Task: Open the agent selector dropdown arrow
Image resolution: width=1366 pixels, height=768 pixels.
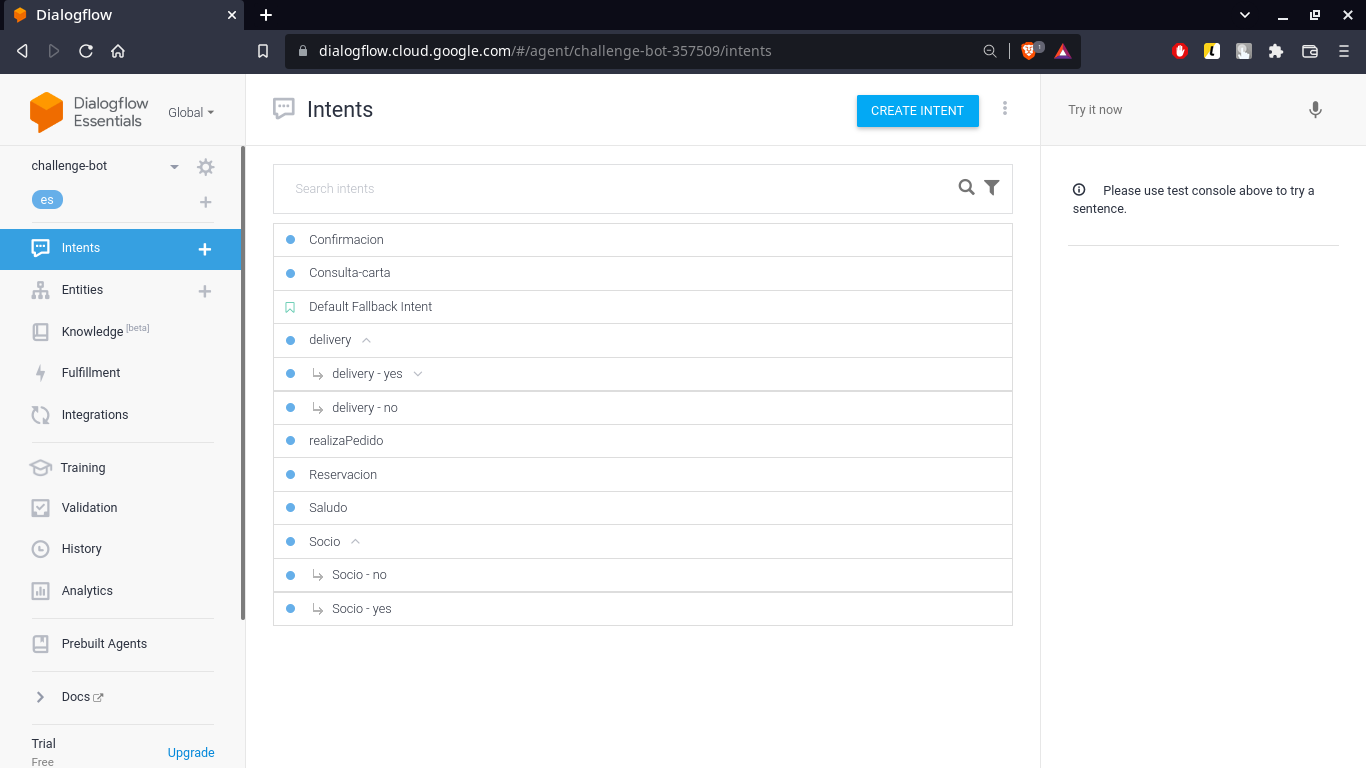Action: coord(173,167)
